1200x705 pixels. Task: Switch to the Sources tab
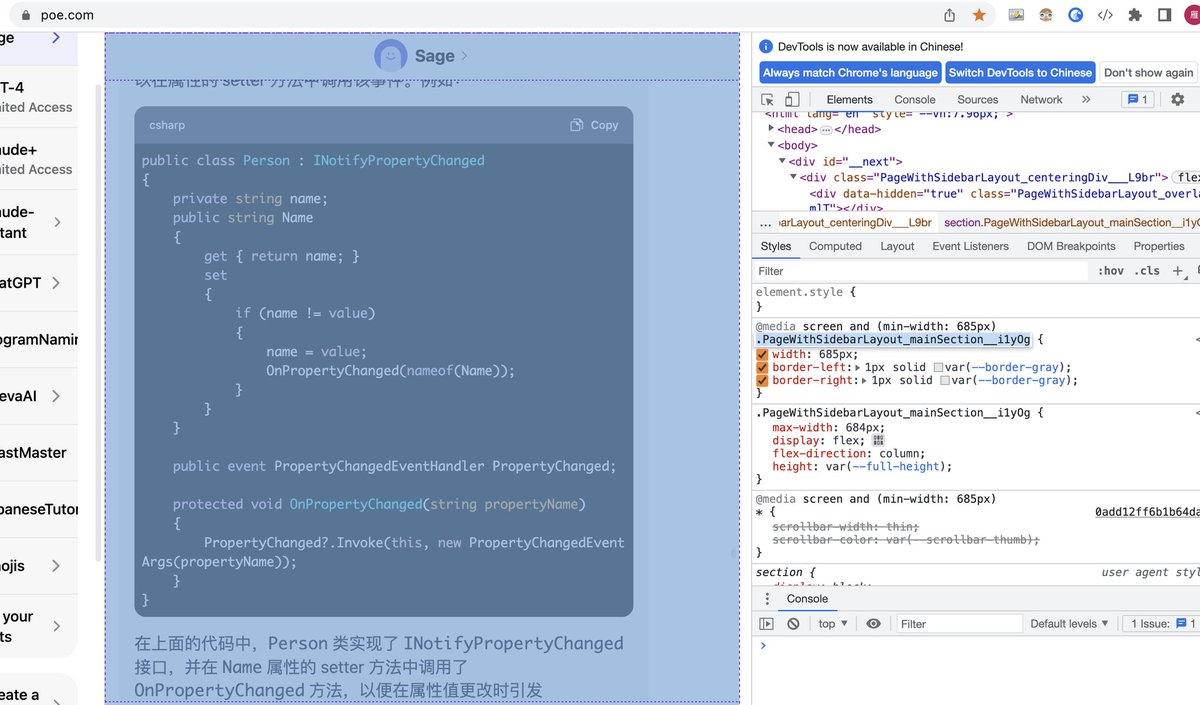tap(978, 99)
